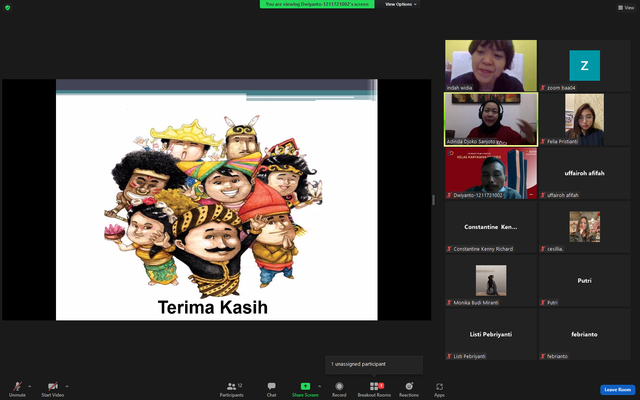640x400 pixels.
Task: Click the Leave Room button
Action: 618,390
